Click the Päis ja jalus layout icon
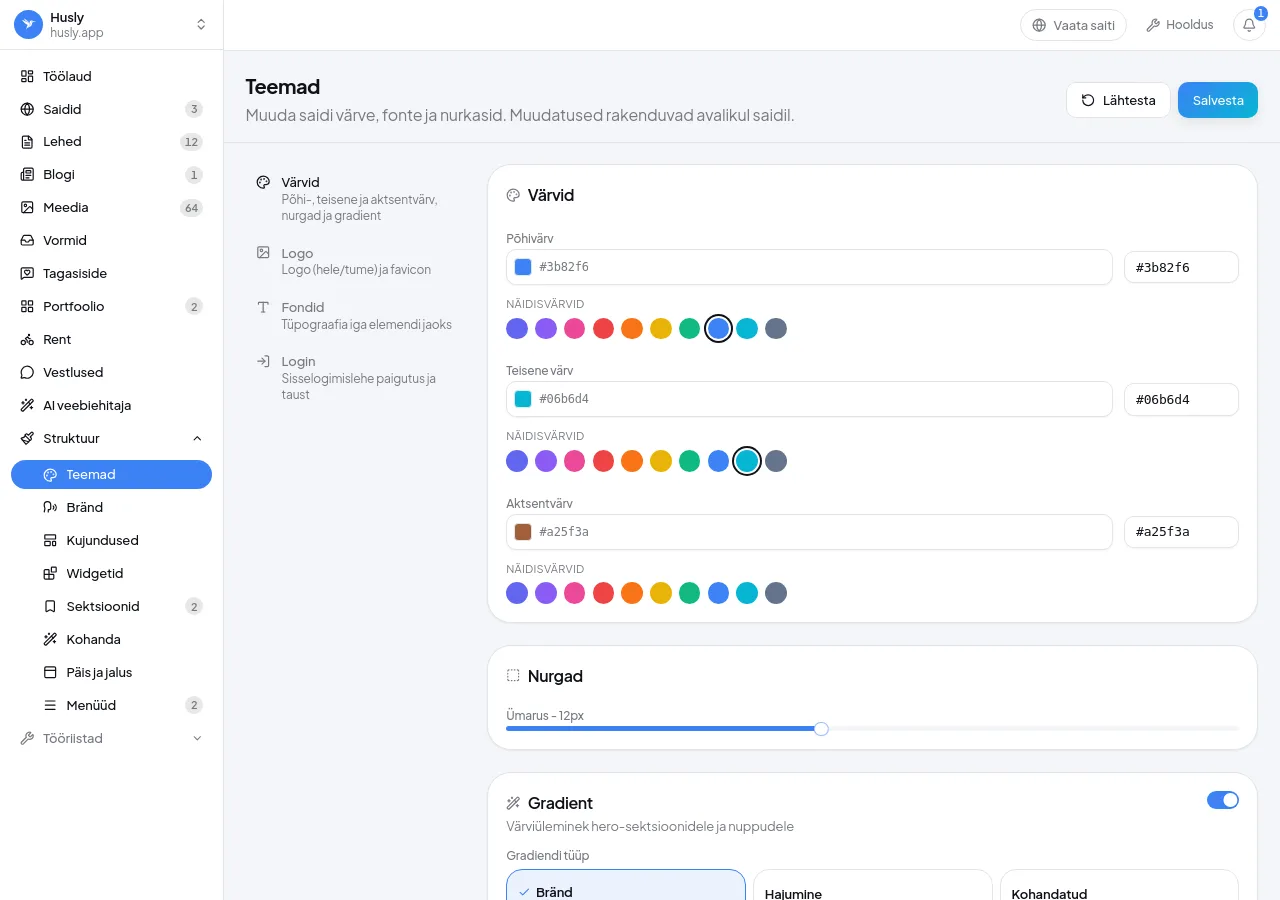Image resolution: width=1280 pixels, height=900 pixels. tap(50, 673)
